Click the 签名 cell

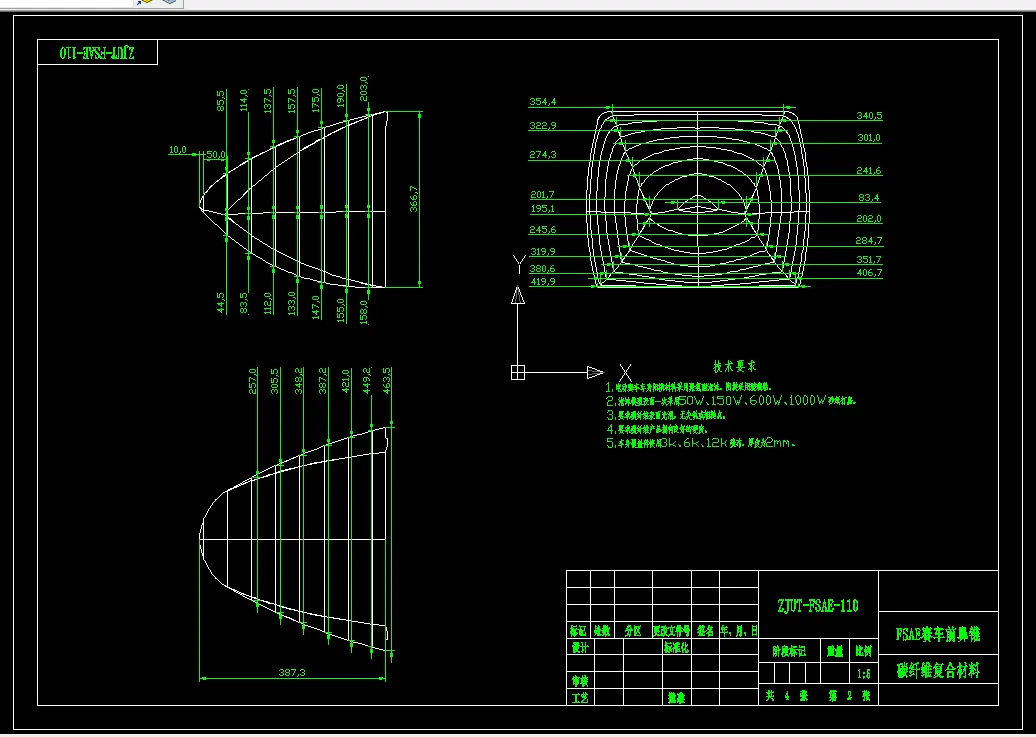(705, 631)
